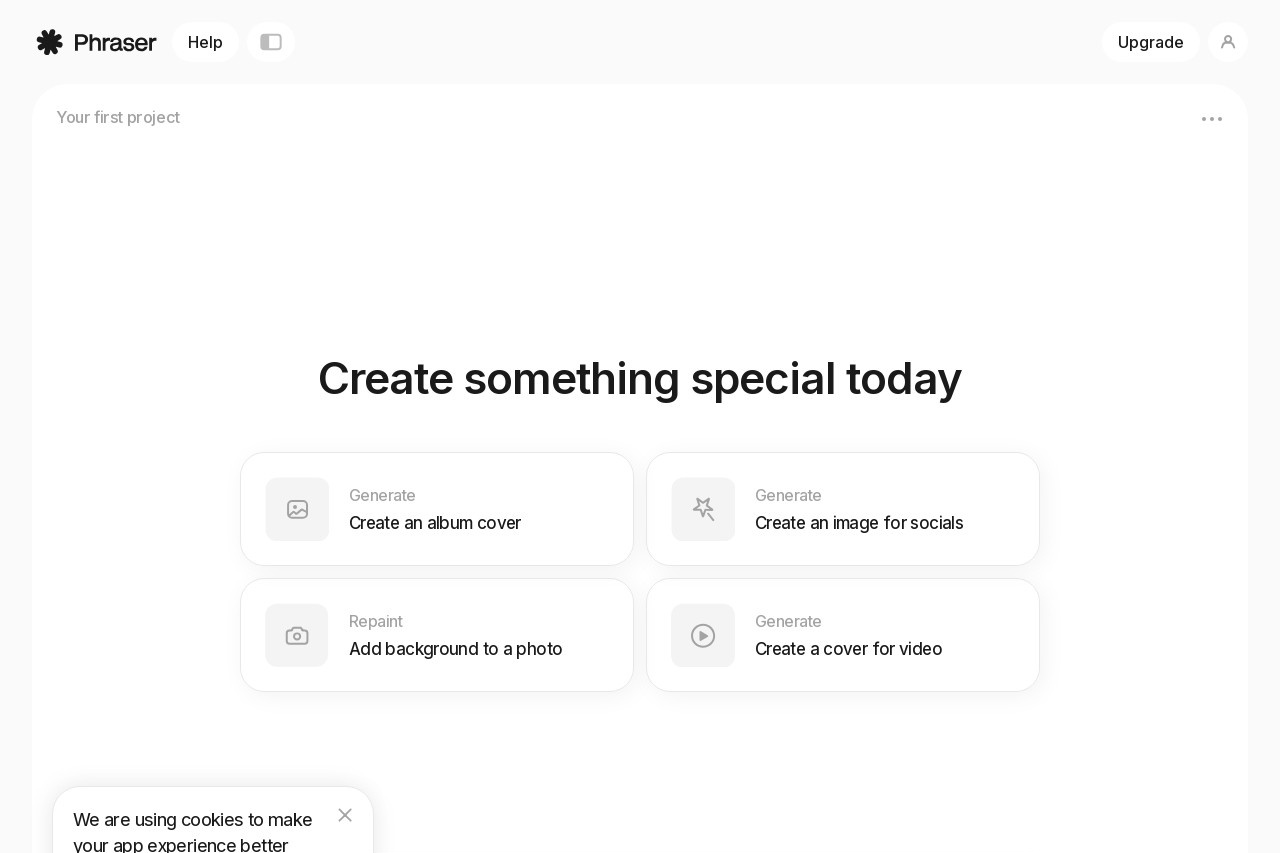
Task: Choose Add background to a photo
Action: coord(437,635)
